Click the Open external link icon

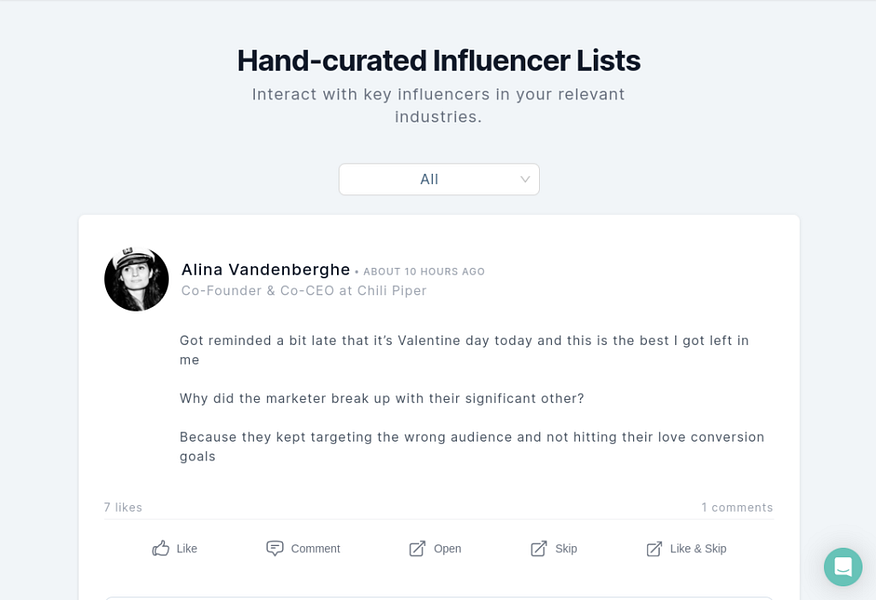pos(417,549)
